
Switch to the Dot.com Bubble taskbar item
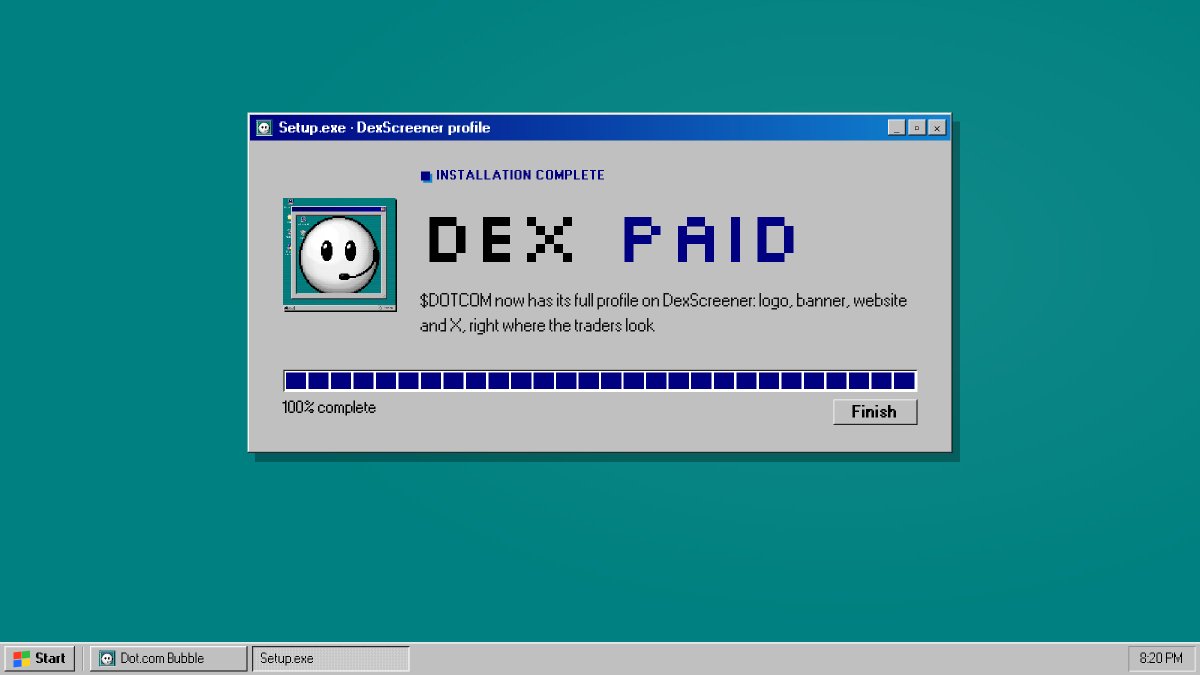tap(168, 658)
